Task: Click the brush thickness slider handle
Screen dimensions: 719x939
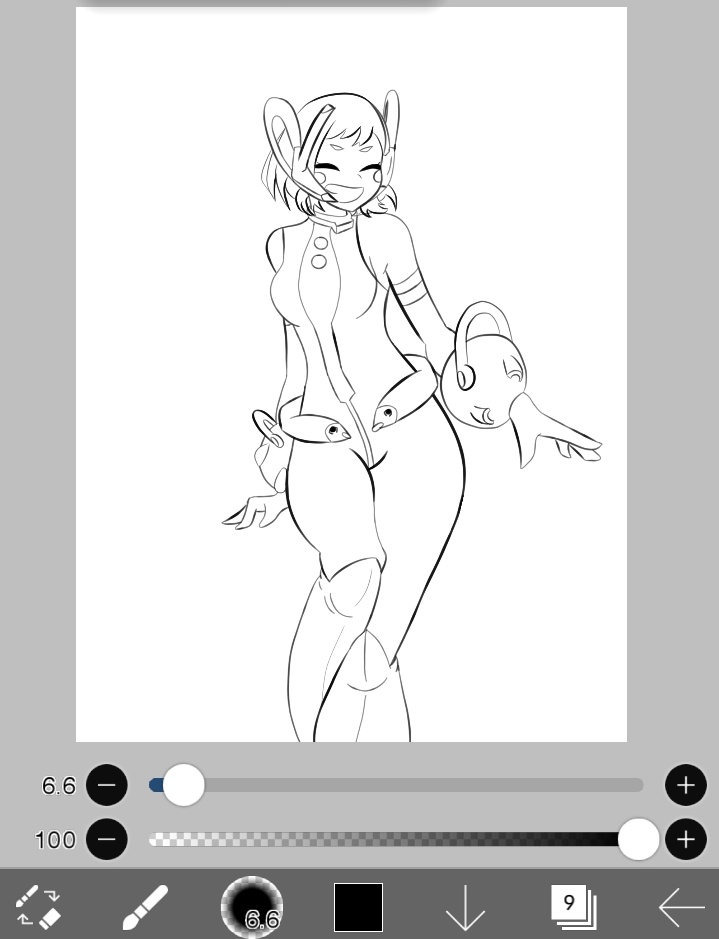Action: point(183,784)
